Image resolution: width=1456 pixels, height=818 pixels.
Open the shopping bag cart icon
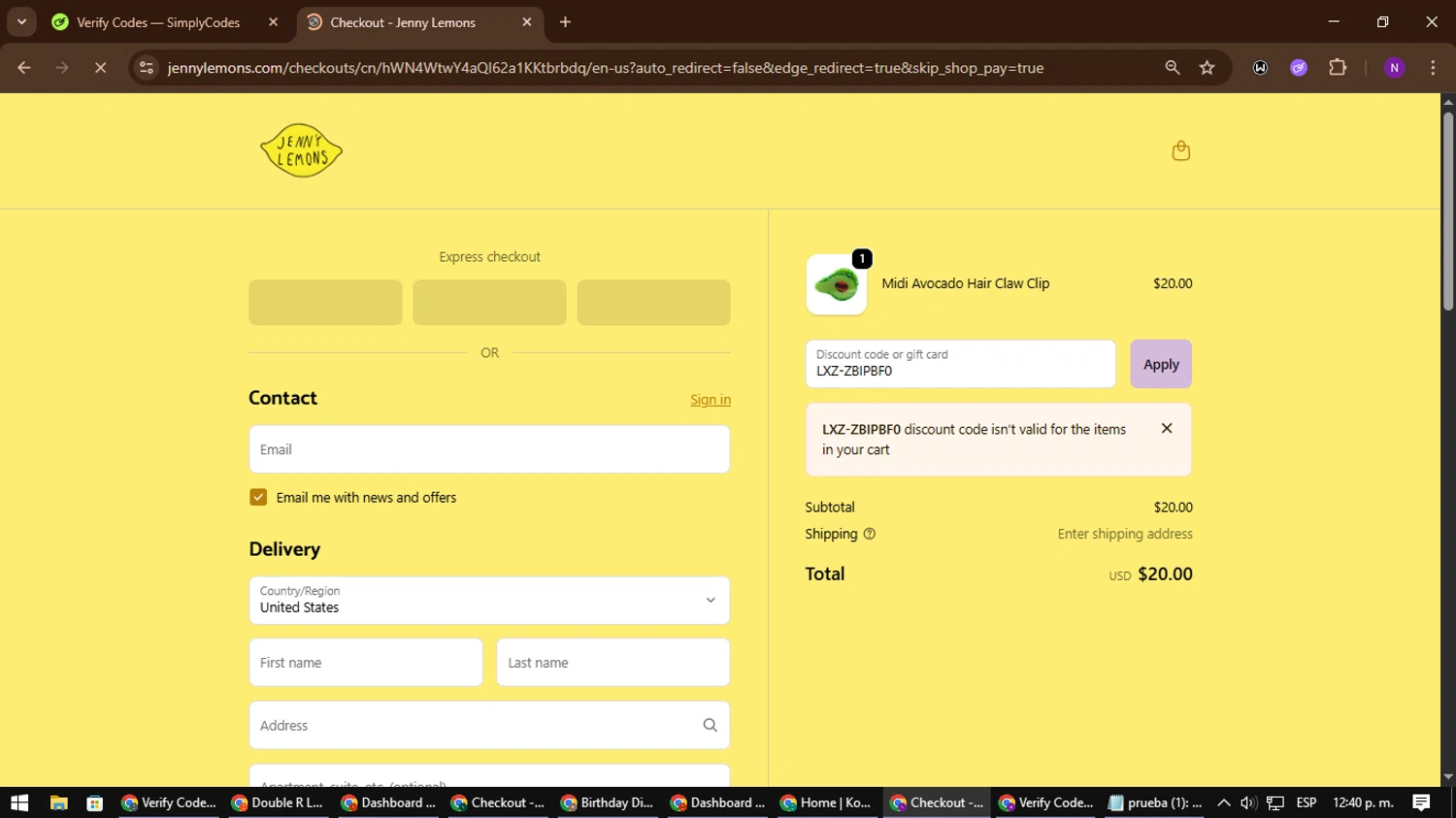click(x=1180, y=150)
